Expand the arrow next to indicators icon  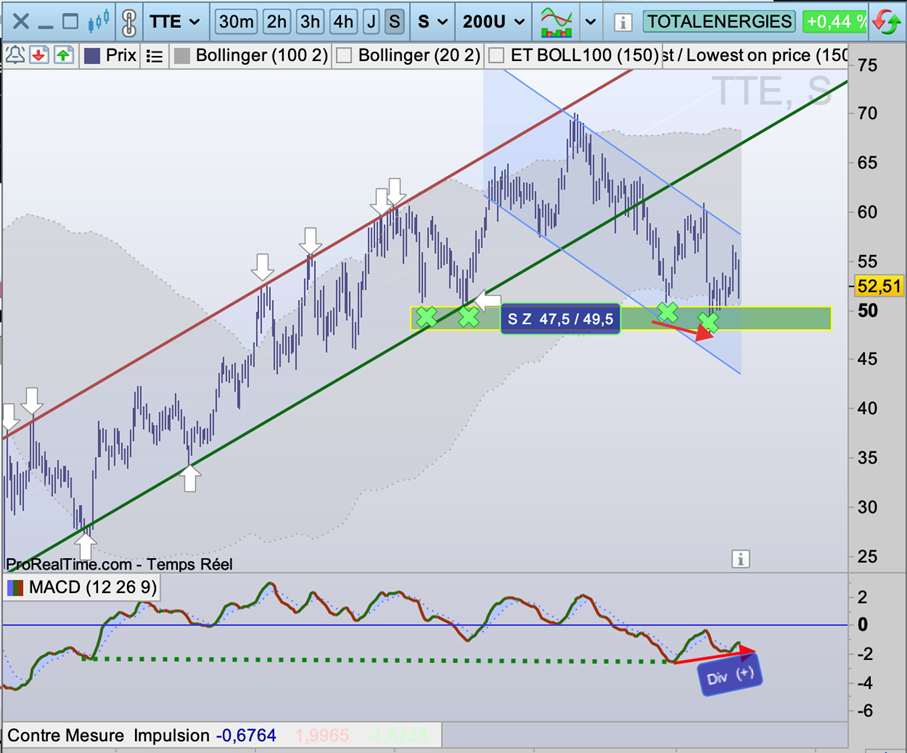[x=590, y=22]
